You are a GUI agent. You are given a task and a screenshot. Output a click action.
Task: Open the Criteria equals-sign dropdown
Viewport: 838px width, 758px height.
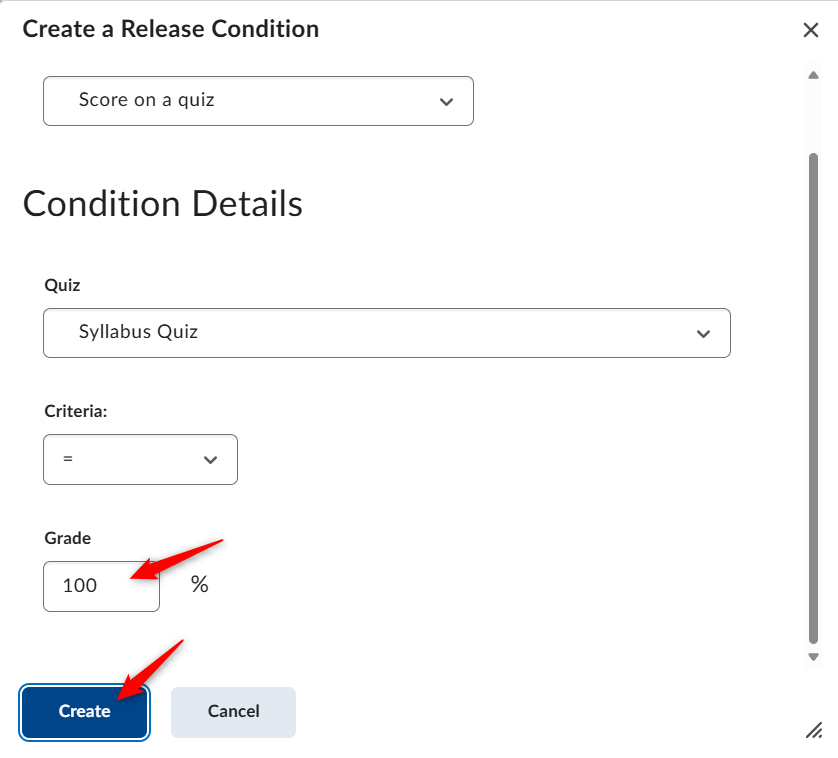coord(141,460)
